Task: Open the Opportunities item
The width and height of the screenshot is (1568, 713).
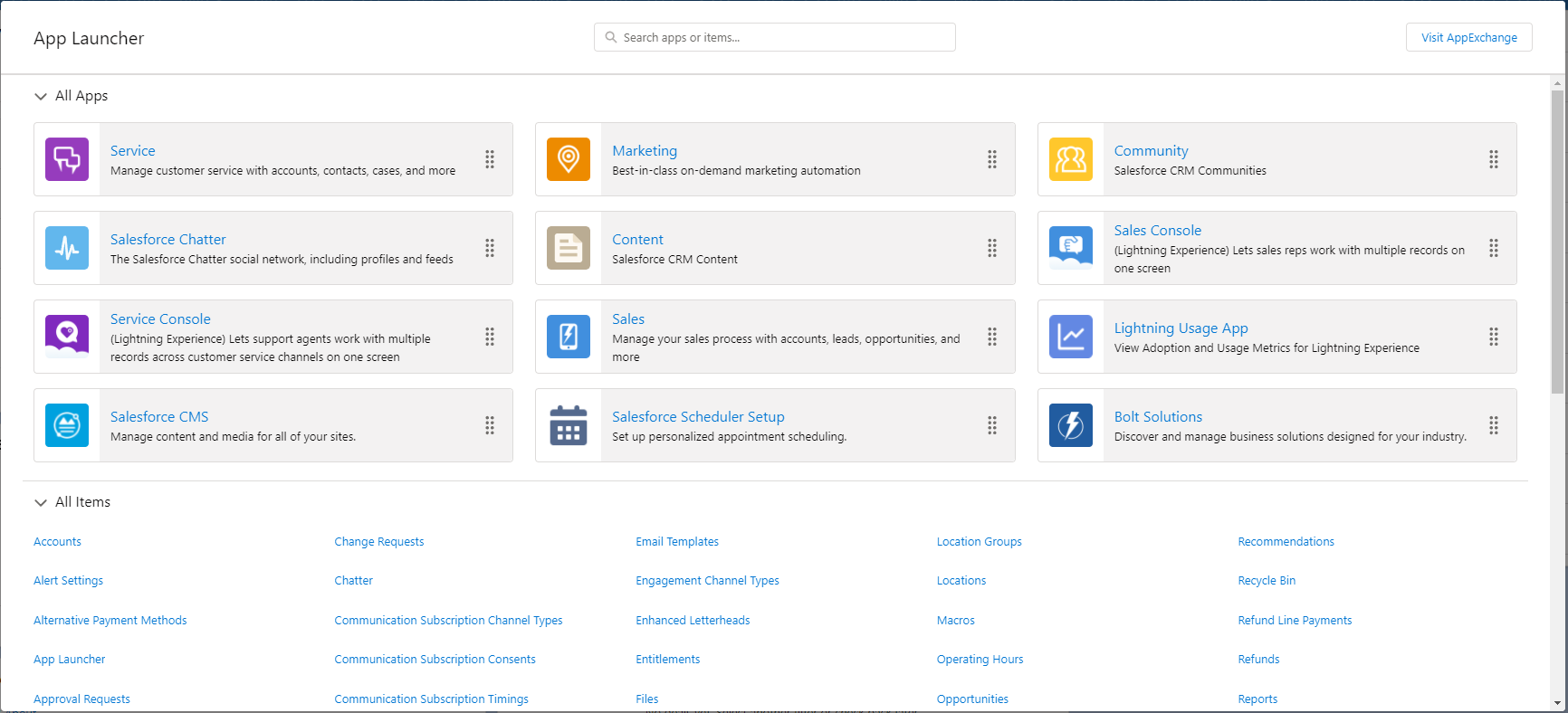Action: tap(972, 699)
